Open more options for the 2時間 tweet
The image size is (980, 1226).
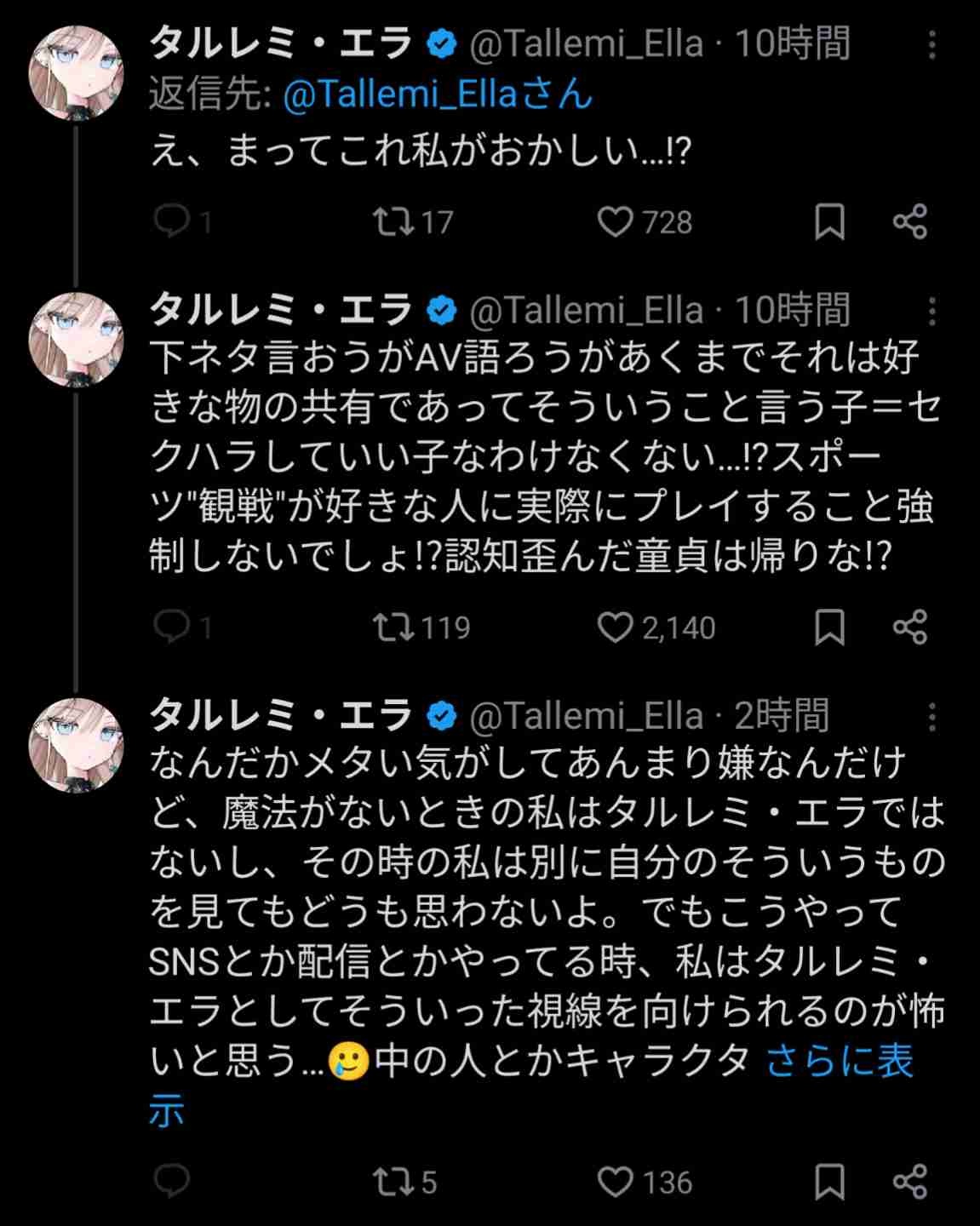coord(932,717)
